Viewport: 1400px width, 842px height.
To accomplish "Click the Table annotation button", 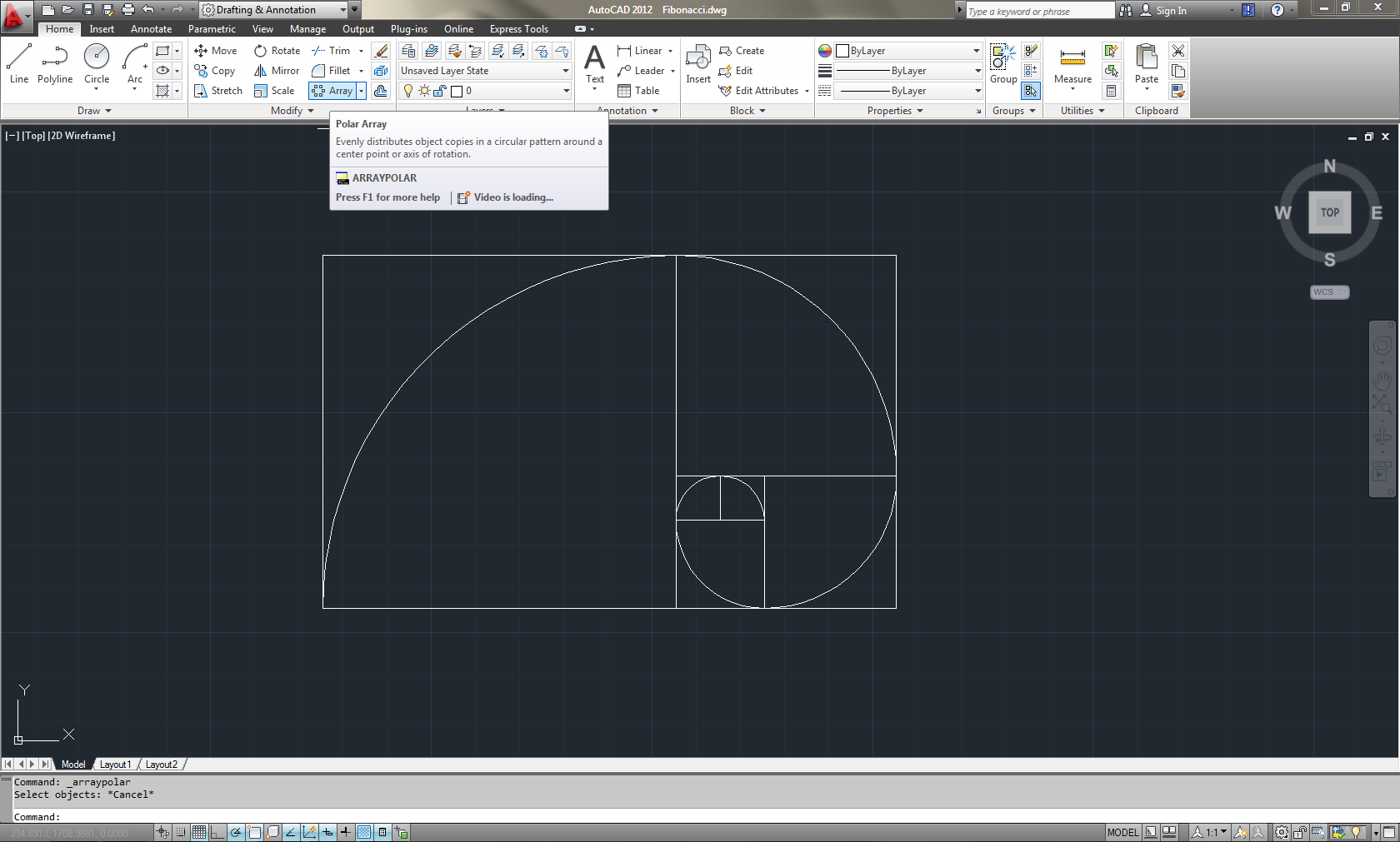I will click(x=638, y=91).
